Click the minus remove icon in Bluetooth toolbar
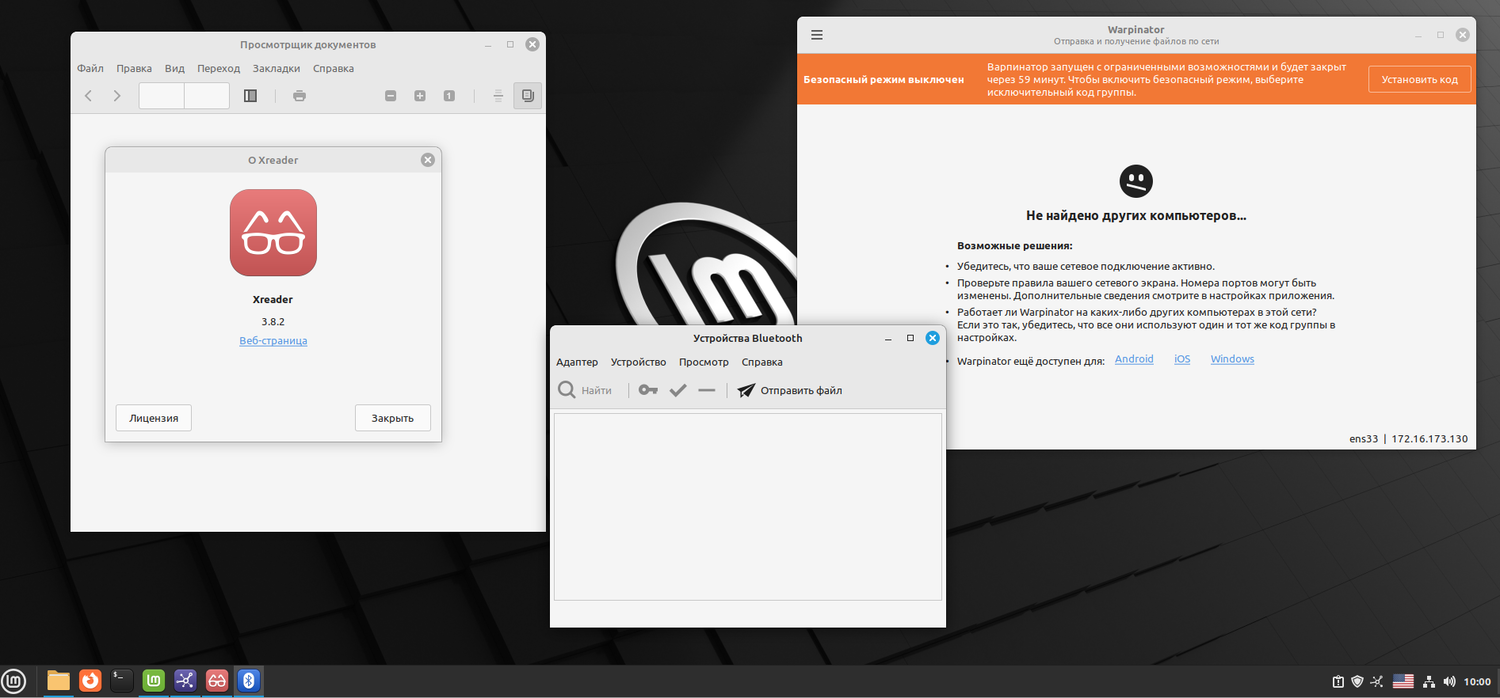Viewport: 1500px width, 698px height. click(x=707, y=390)
